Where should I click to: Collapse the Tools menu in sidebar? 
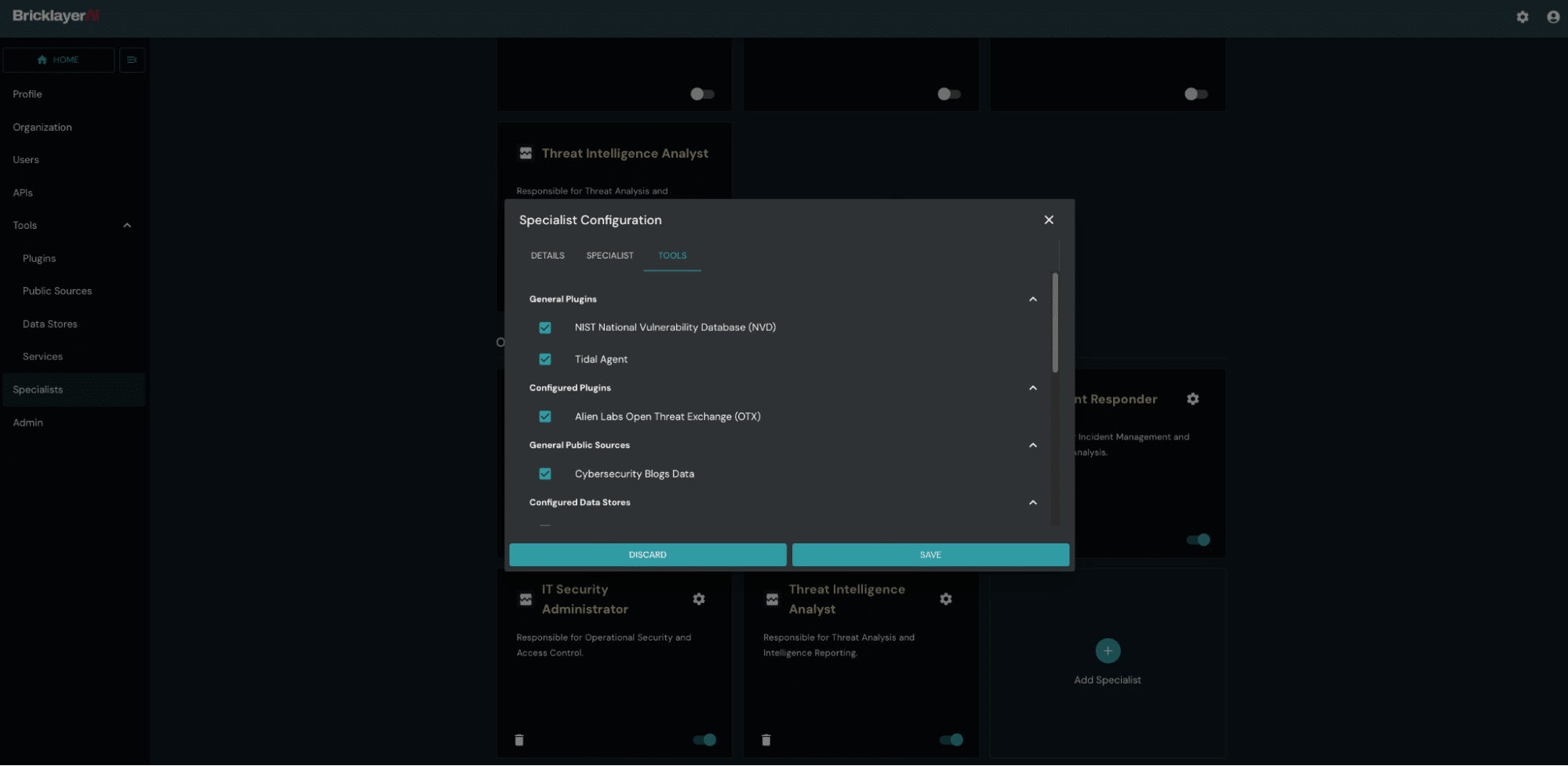click(126, 225)
